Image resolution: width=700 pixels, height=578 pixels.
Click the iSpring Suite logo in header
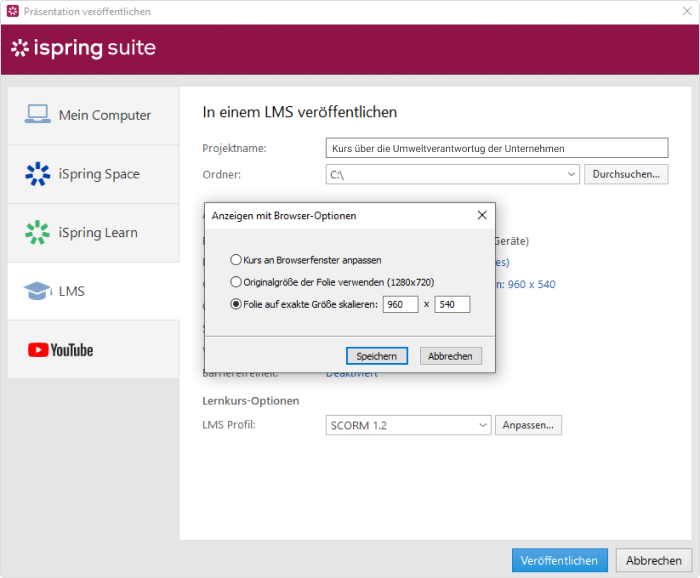(x=83, y=48)
